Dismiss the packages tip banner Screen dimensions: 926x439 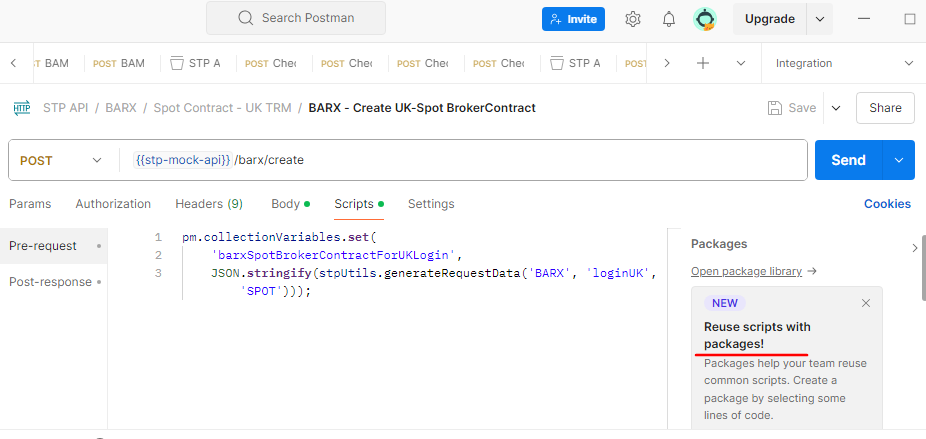(866, 303)
